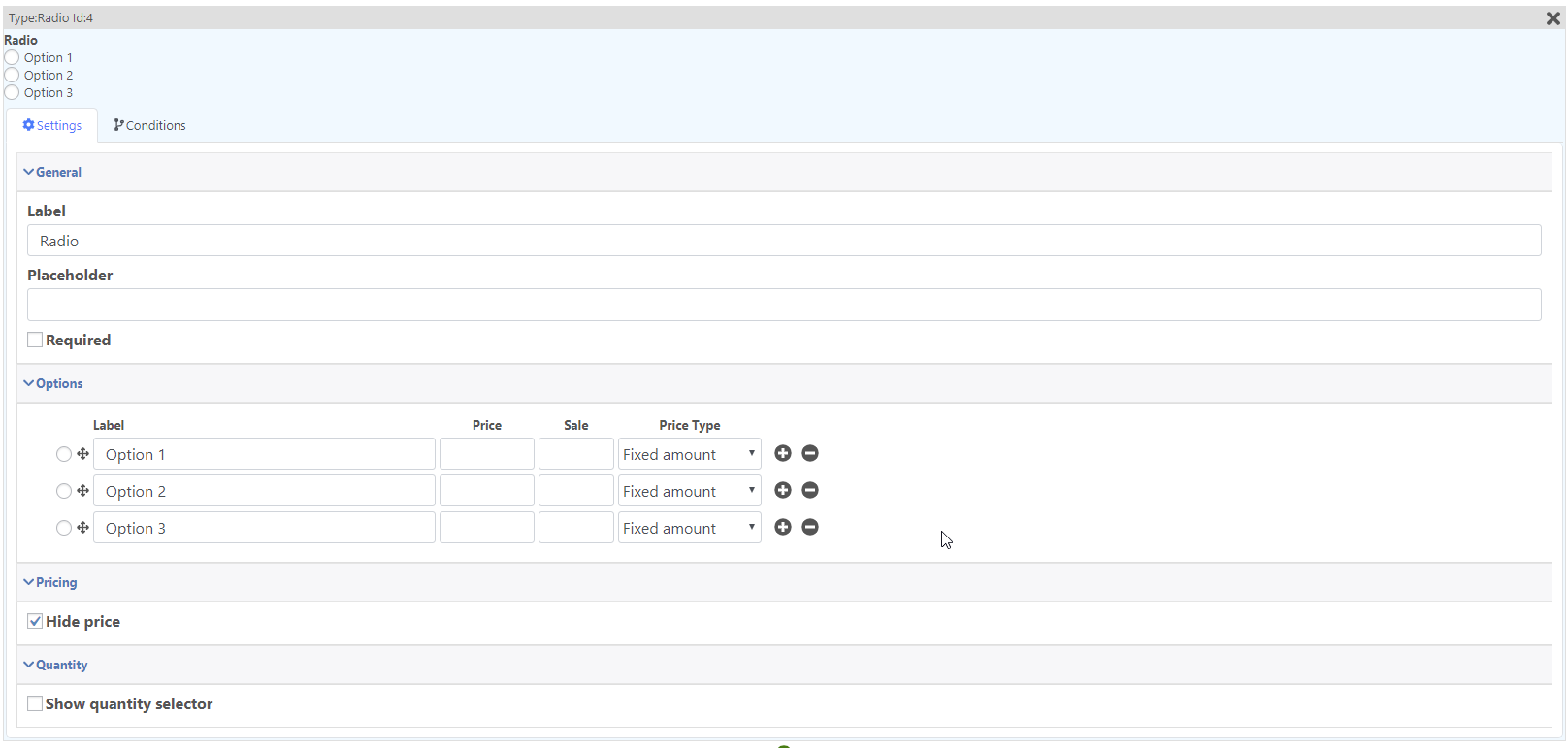Set the Sale price for Option 1
Viewport: 1568px width, 748px height.
[576, 454]
